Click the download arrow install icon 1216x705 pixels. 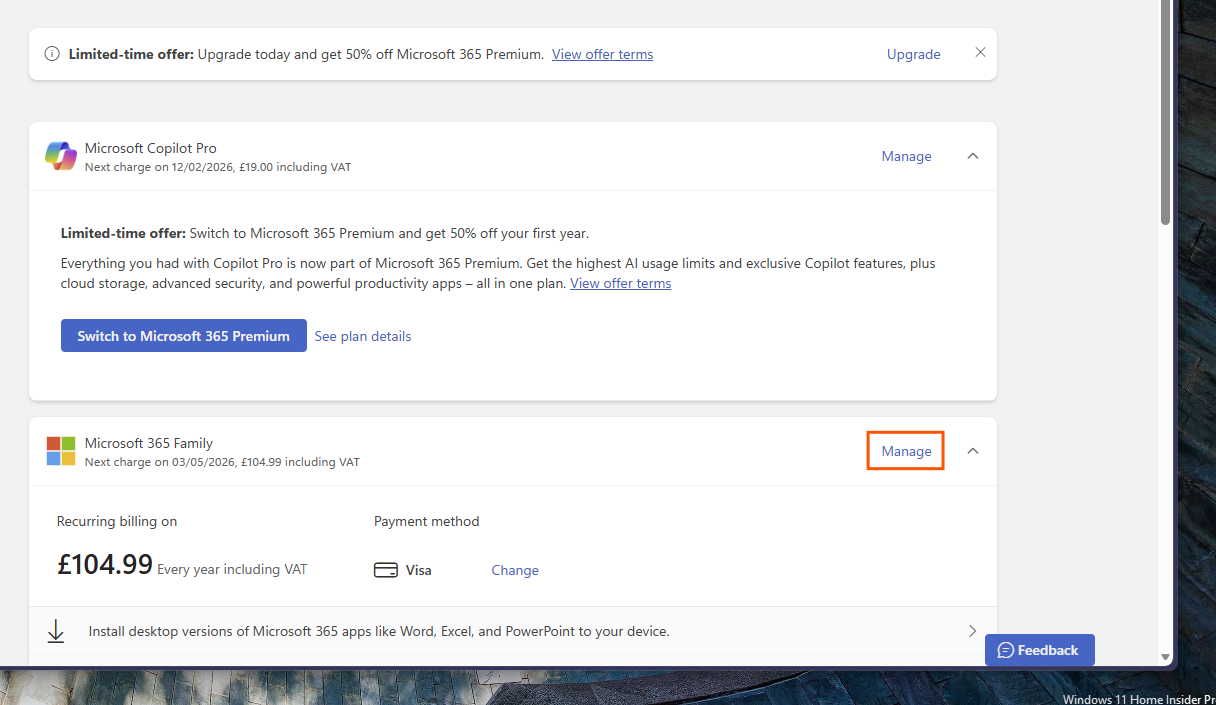coord(56,631)
